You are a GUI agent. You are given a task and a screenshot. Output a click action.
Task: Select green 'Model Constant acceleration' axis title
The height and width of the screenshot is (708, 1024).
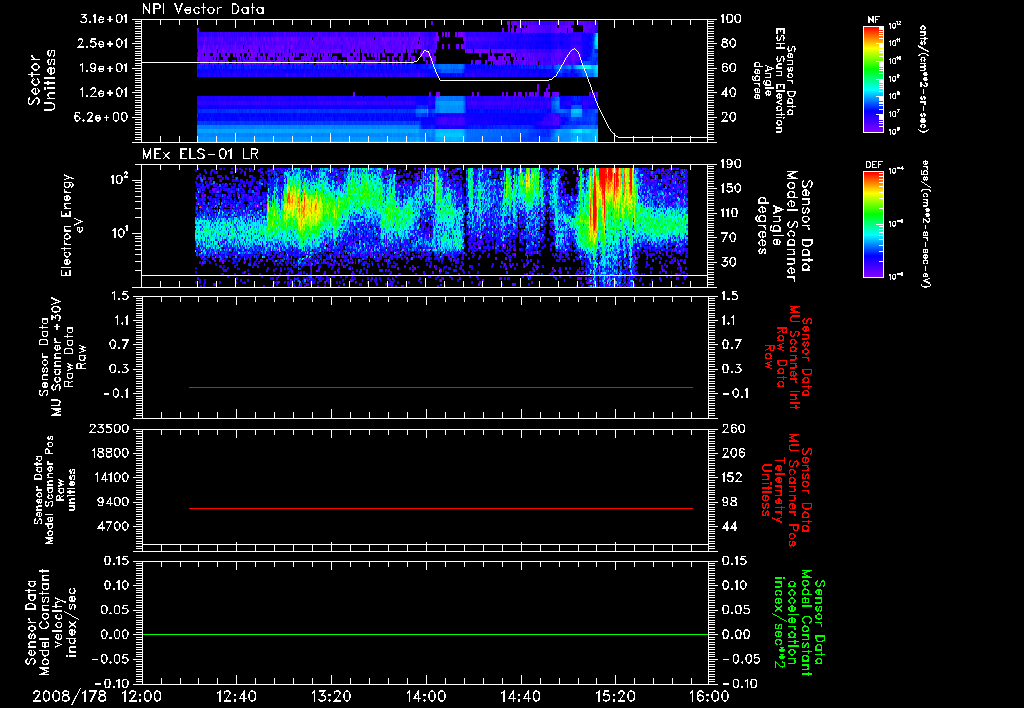pos(798,624)
